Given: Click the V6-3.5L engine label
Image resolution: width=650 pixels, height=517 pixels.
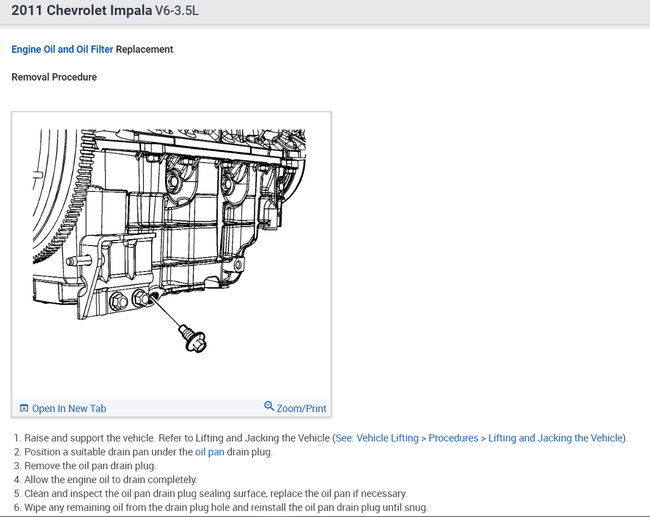Looking at the screenshot, I should [x=177, y=11].
